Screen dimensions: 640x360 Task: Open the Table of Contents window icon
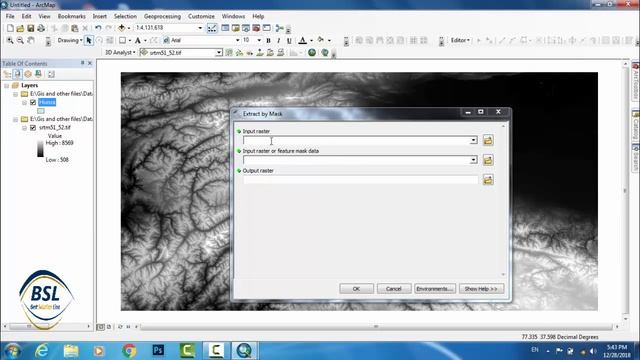click(225, 28)
